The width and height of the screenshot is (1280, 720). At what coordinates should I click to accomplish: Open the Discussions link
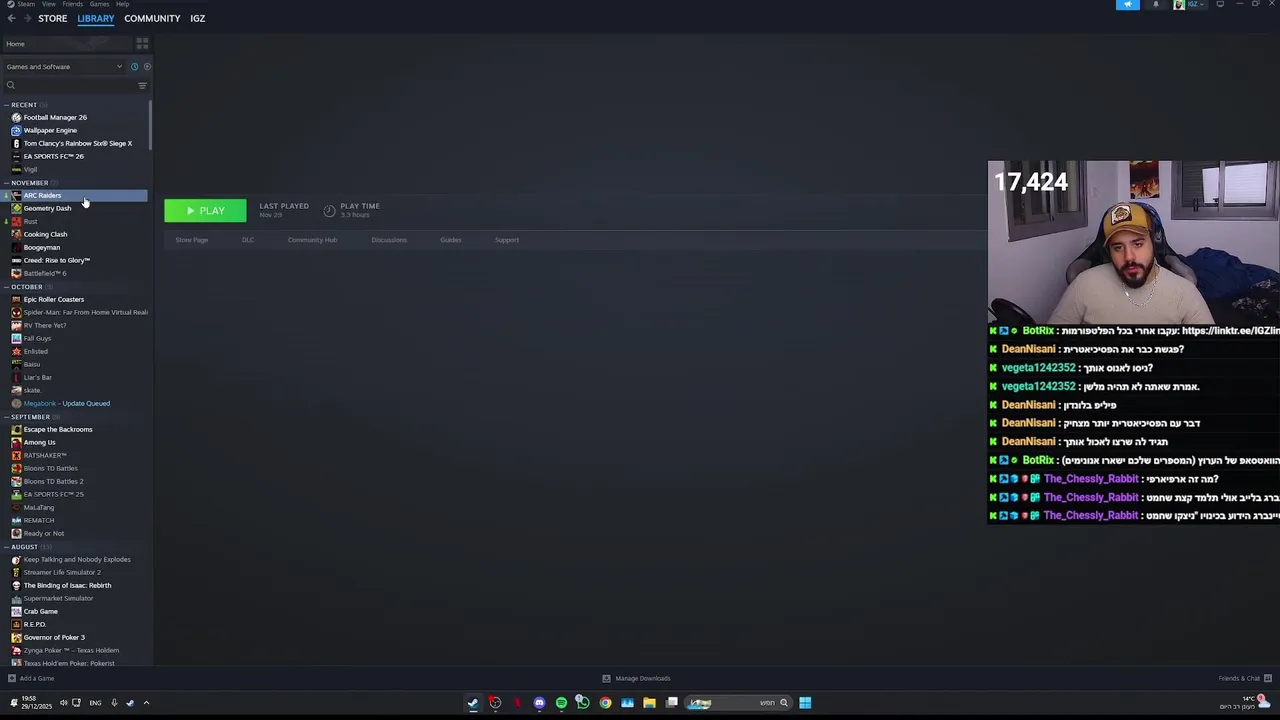pyautogui.click(x=389, y=240)
